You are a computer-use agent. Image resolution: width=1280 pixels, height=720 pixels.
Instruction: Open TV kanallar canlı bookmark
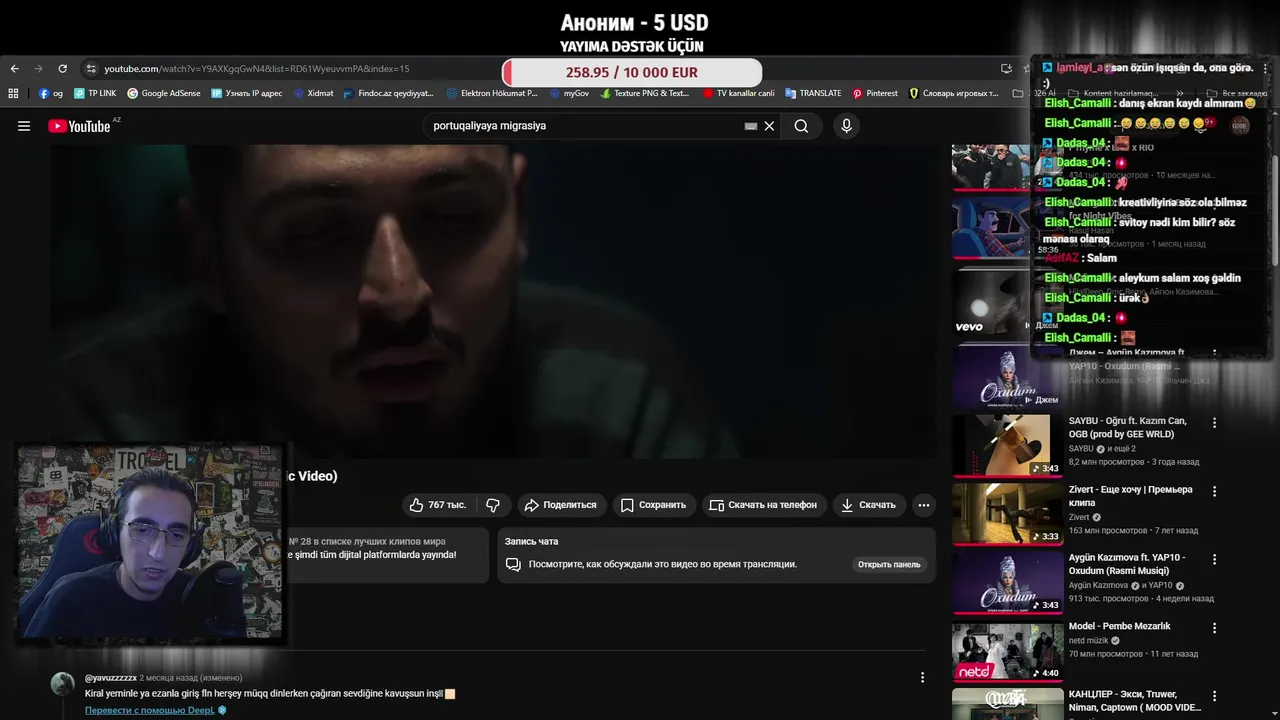click(738, 93)
